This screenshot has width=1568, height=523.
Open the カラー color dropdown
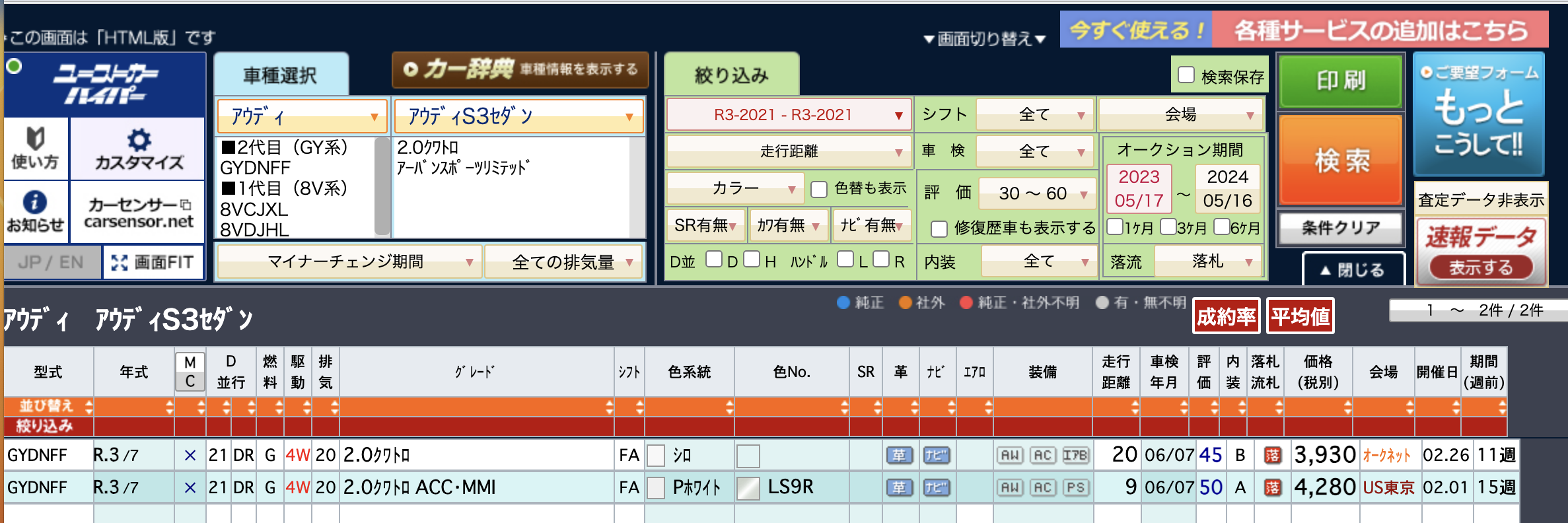click(735, 189)
